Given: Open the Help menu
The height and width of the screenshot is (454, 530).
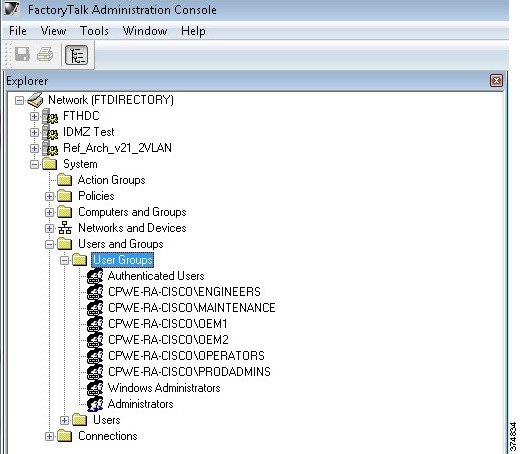Looking at the screenshot, I should tap(193, 31).
